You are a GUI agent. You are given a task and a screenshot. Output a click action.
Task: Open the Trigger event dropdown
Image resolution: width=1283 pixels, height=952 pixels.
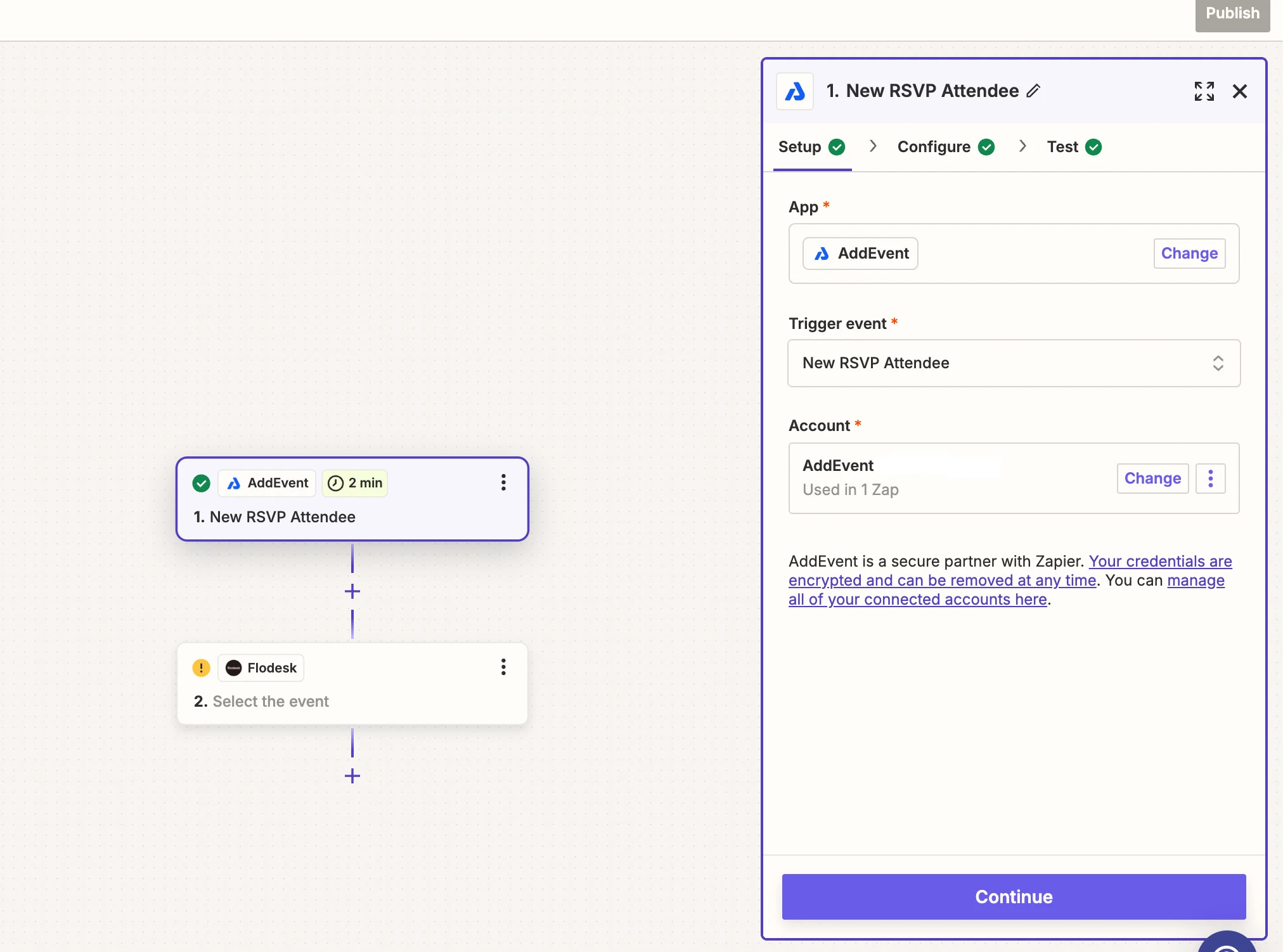click(1014, 363)
